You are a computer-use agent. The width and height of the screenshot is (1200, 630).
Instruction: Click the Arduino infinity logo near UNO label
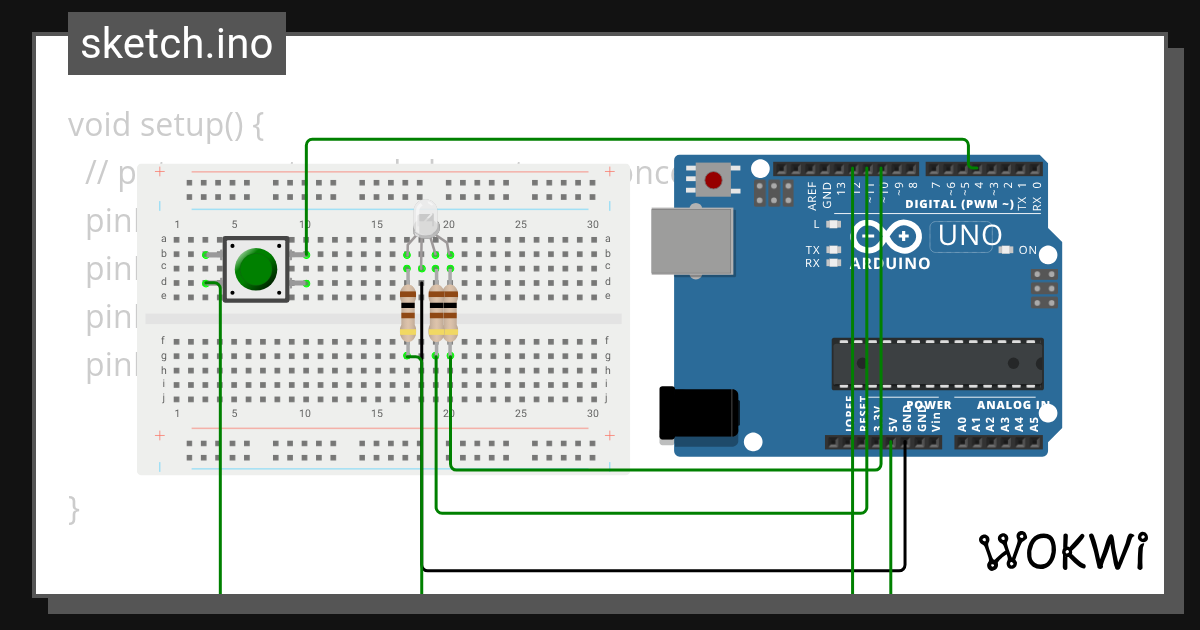pos(887,236)
